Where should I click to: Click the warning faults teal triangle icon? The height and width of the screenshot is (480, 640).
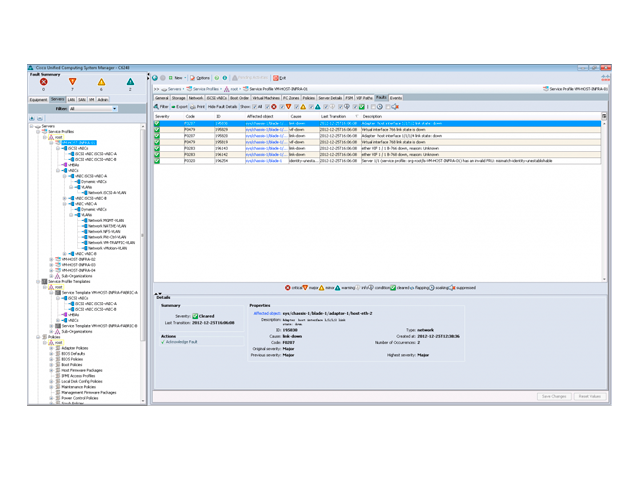130,82
